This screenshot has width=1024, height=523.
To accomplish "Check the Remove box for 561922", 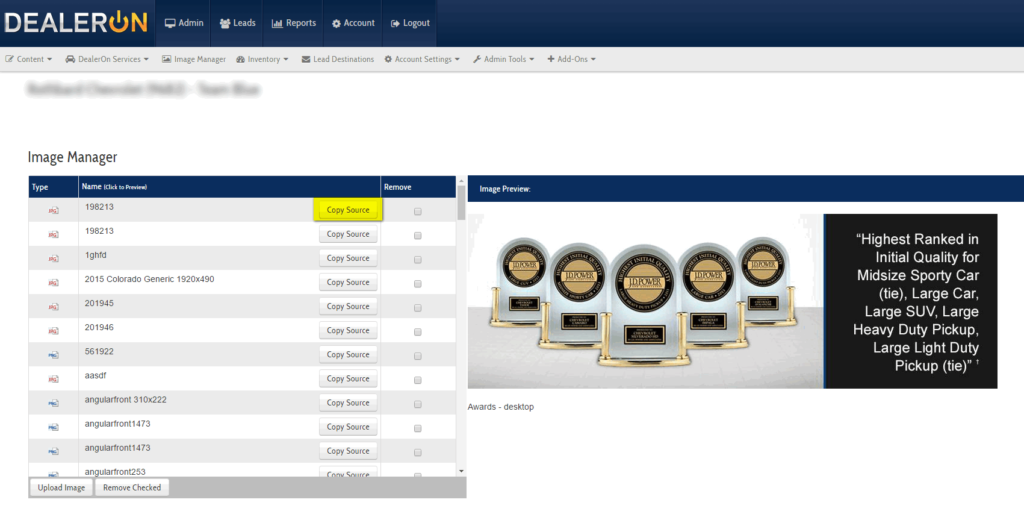I will (418, 356).
